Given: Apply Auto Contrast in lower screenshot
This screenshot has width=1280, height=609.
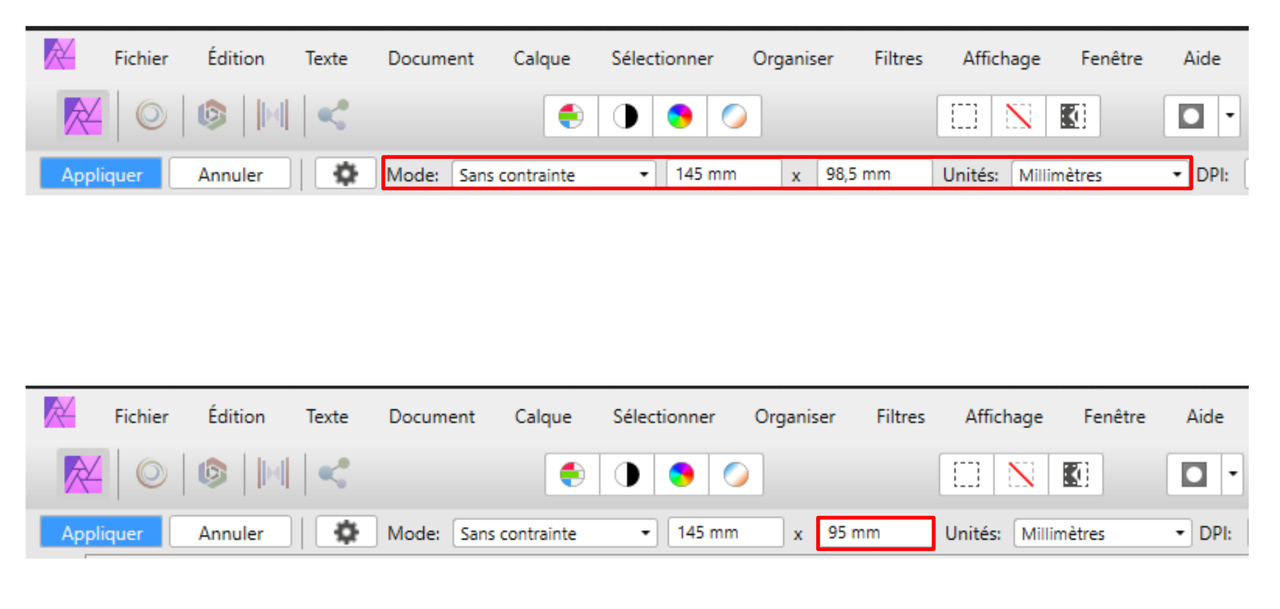Looking at the screenshot, I should click(x=627, y=475).
